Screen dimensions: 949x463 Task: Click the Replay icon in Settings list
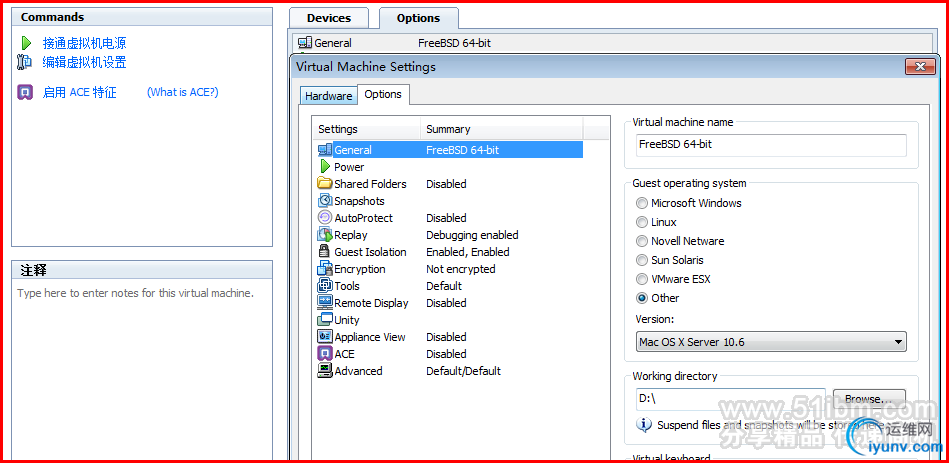tap(325, 235)
